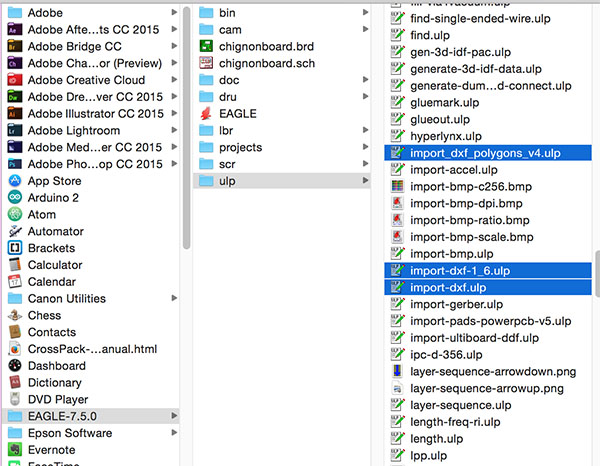Select import-gerber.ulp file
Screen dimensions: 600x466
click(488, 304)
